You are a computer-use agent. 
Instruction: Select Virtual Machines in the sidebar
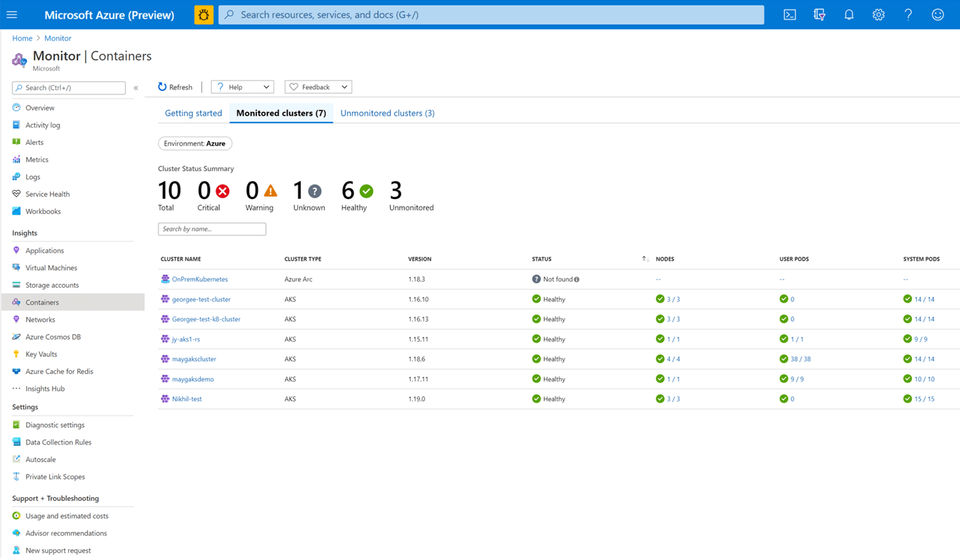pos(51,268)
